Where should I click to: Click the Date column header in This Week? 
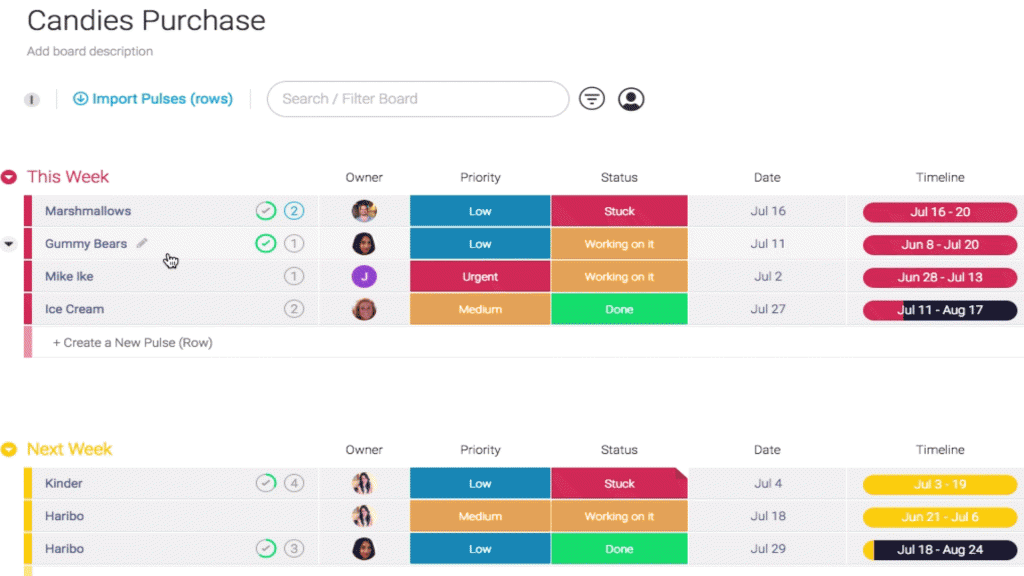[767, 178]
